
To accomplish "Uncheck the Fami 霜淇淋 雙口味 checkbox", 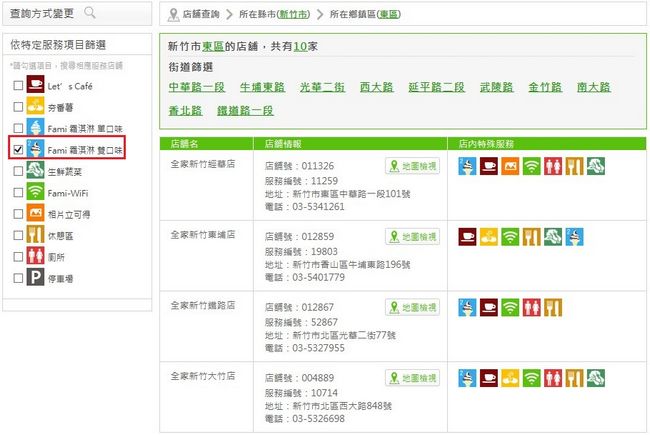I will 18,149.
